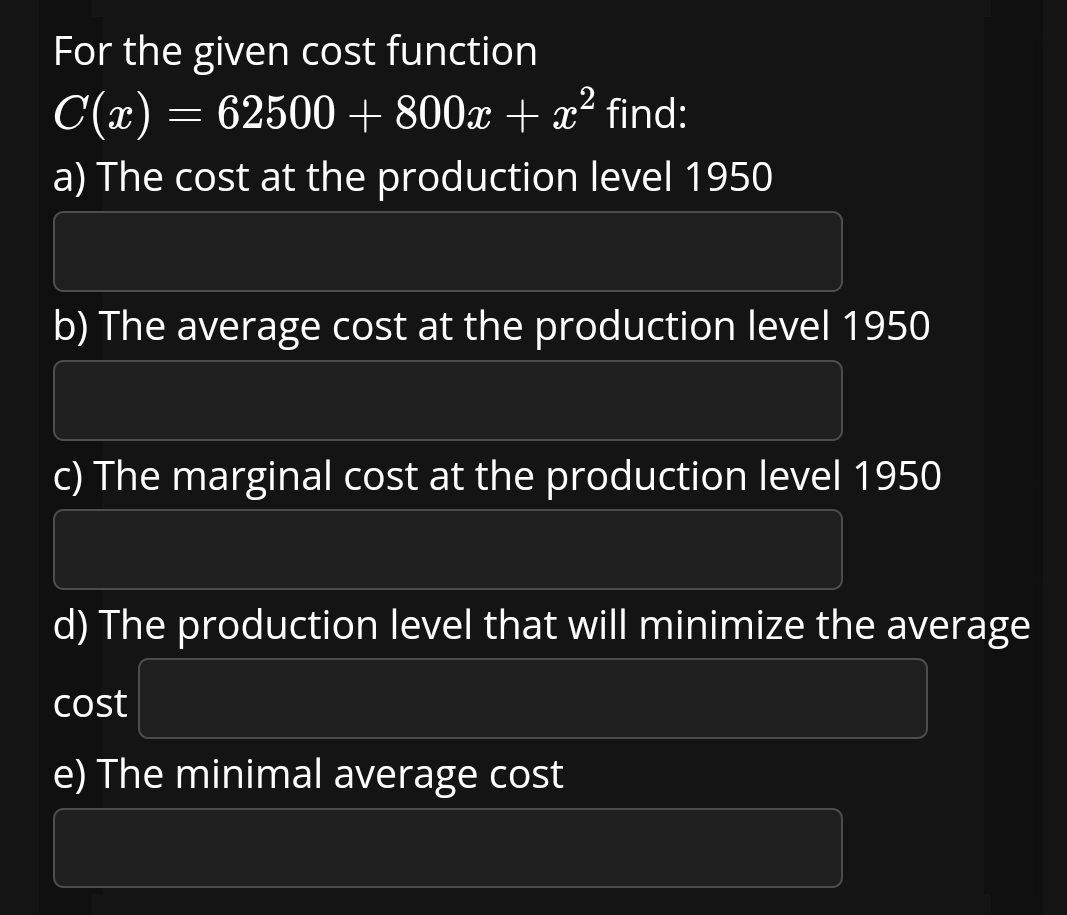
Task: Select the minimal average cost input field
Action: click(x=447, y=847)
